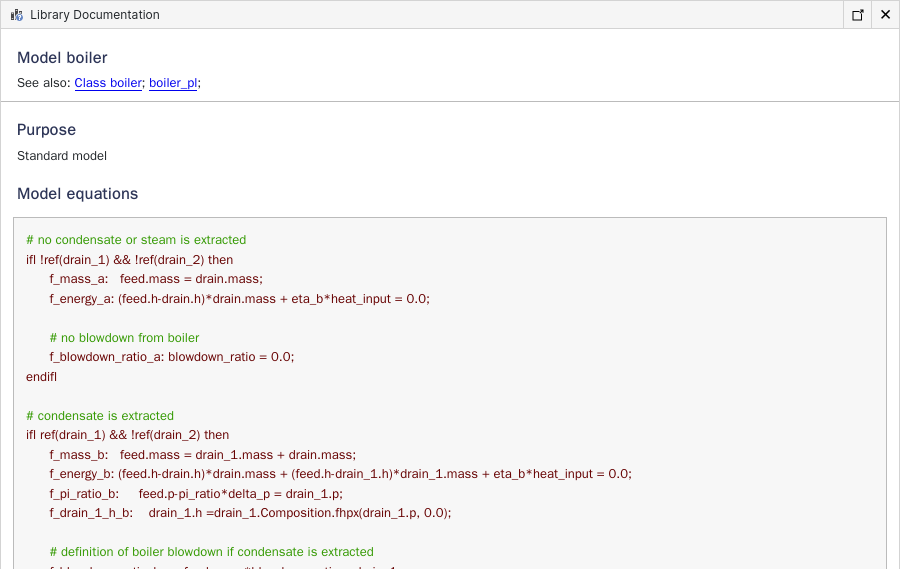The height and width of the screenshot is (569, 900).
Task: Click the f_drain_1_h_b equation line
Action: pos(250,513)
